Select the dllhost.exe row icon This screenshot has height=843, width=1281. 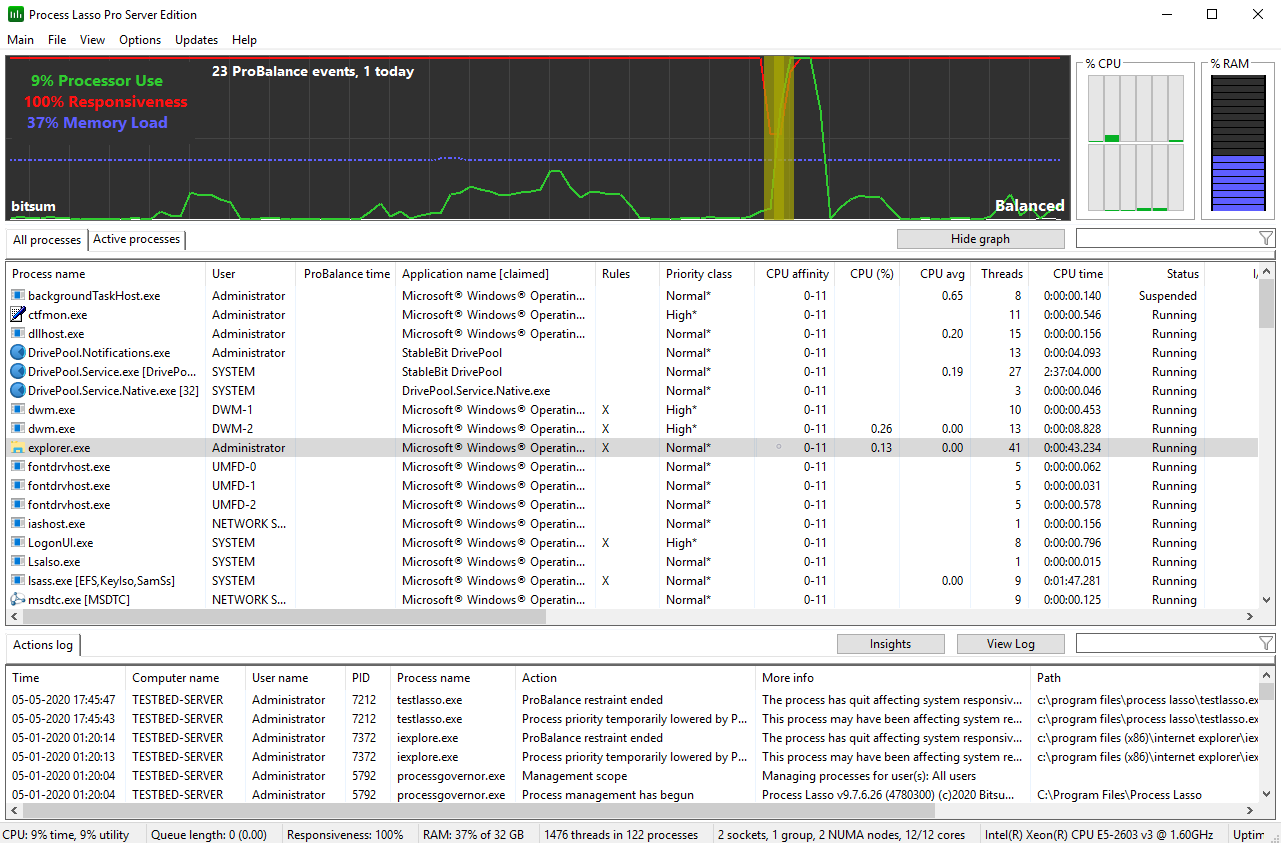coord(17,334)
